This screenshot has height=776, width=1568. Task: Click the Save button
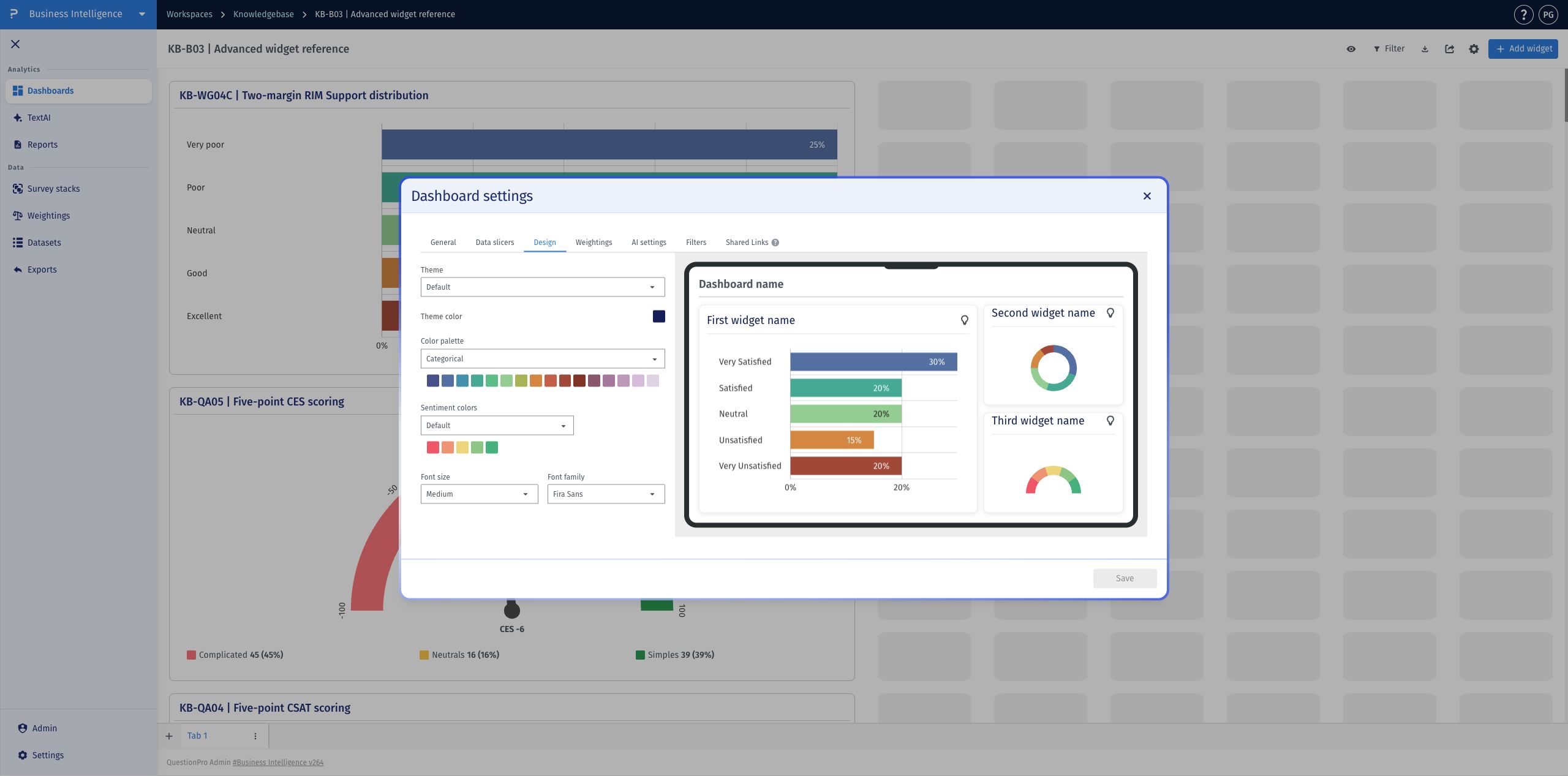tap(1125, 578)
